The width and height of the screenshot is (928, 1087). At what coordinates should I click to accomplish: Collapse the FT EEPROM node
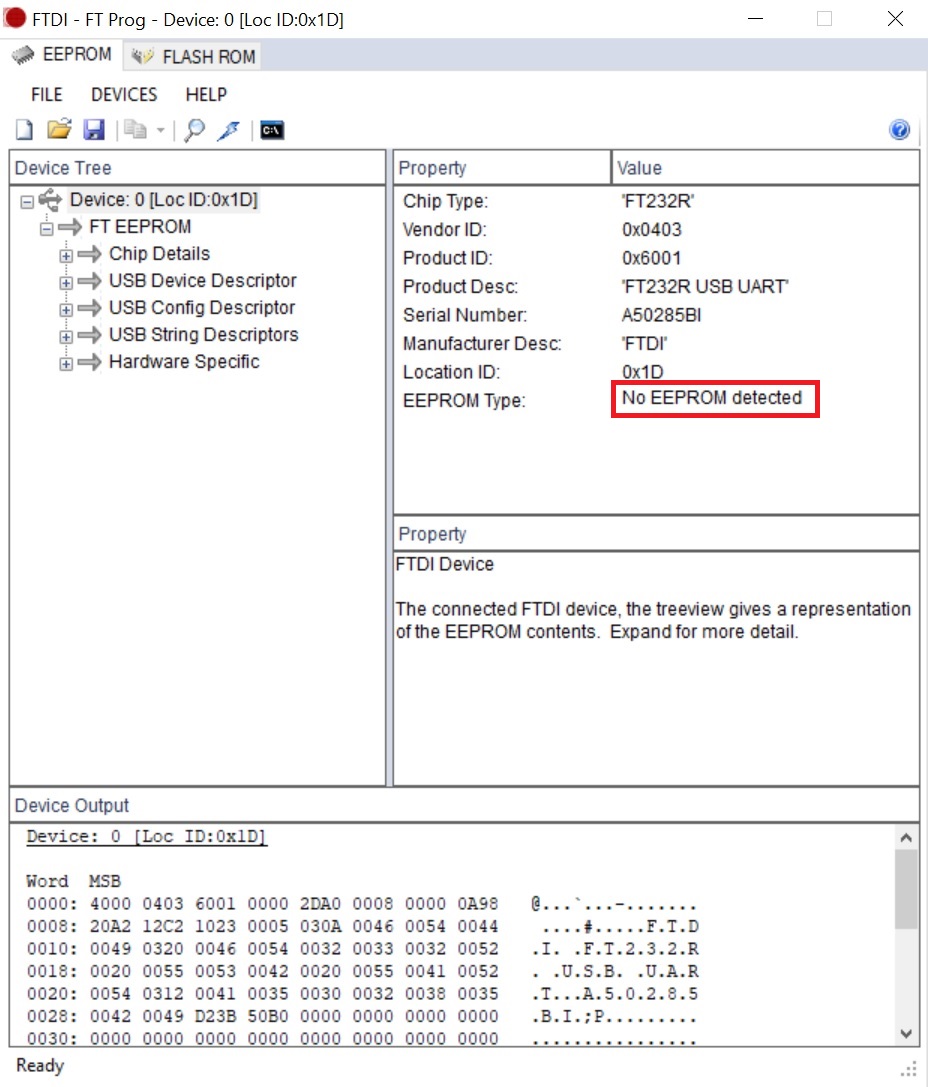tap(46, 229)
